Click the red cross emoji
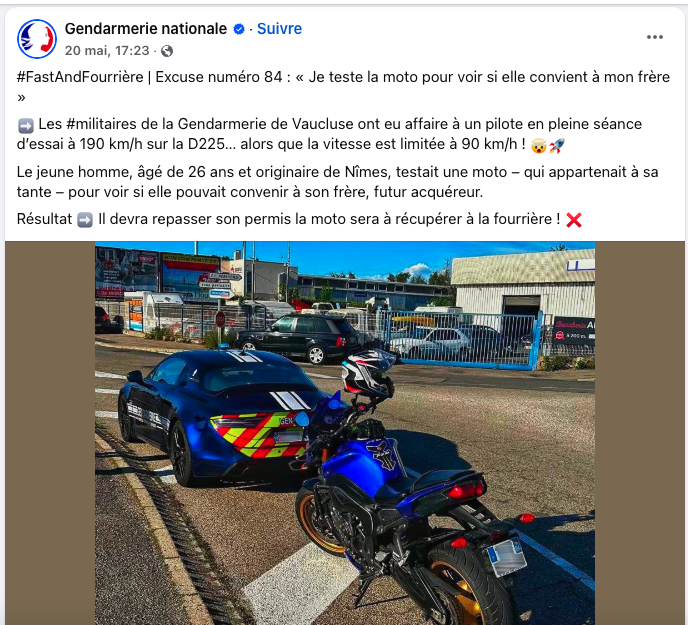The image size is (688, 625). tap(573, 220)
